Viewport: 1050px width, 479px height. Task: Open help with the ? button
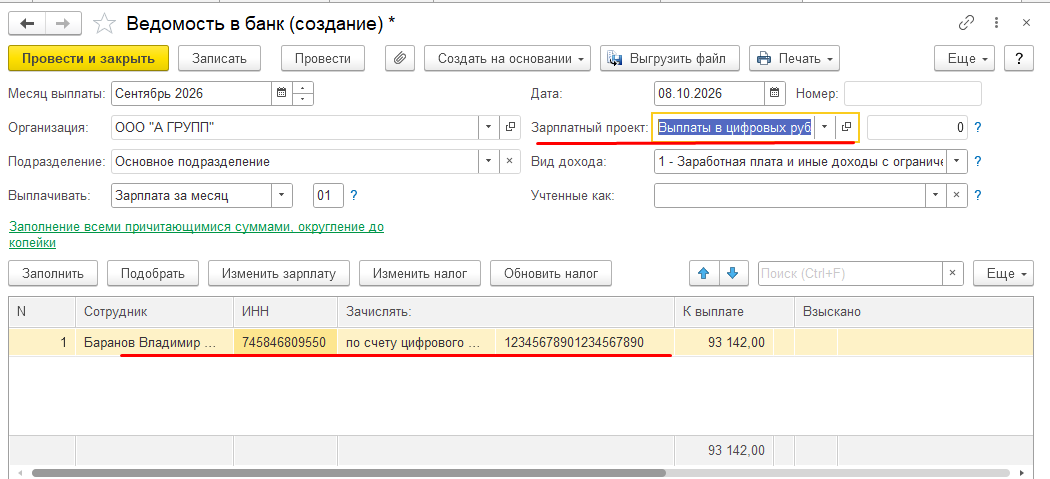(x=1019, y=58)
